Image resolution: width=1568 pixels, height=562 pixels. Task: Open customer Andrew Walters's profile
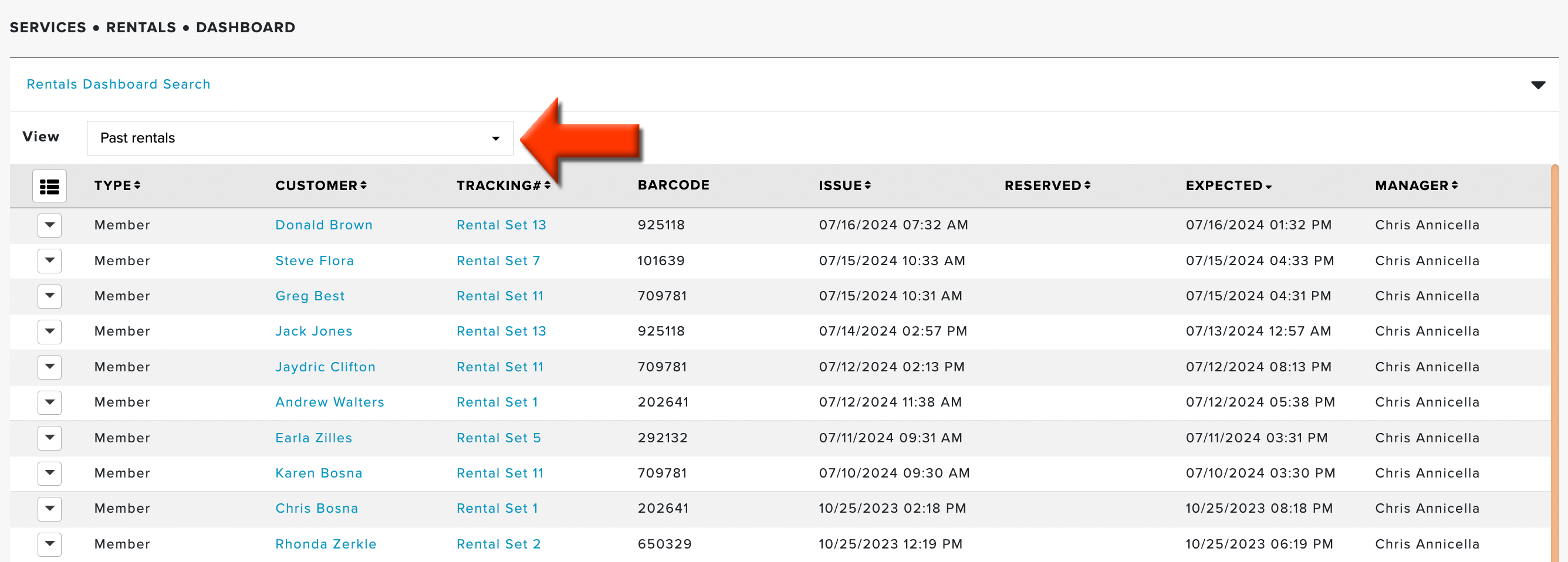(x=329, y=402)
